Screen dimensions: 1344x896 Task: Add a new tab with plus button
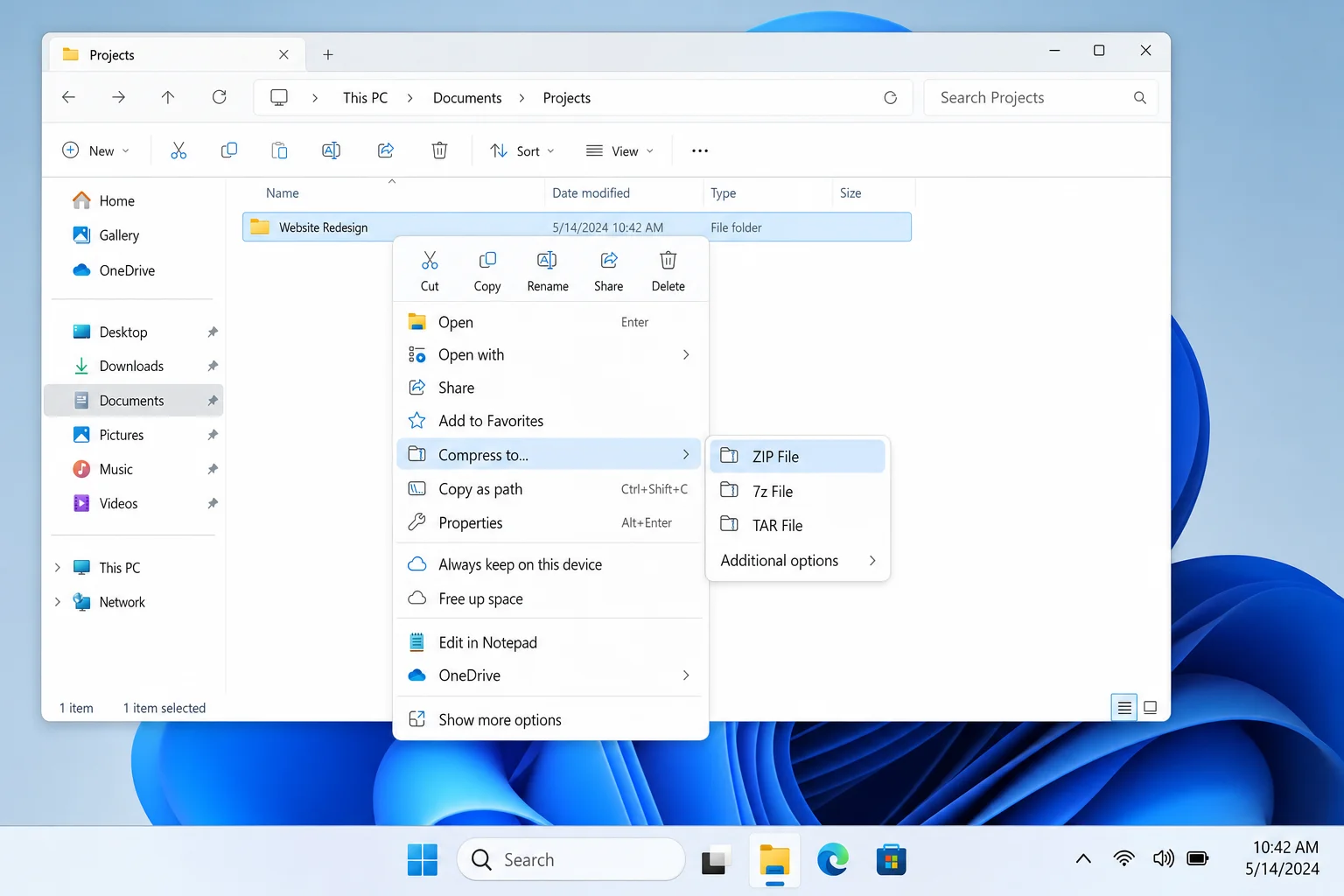(328, 54)
